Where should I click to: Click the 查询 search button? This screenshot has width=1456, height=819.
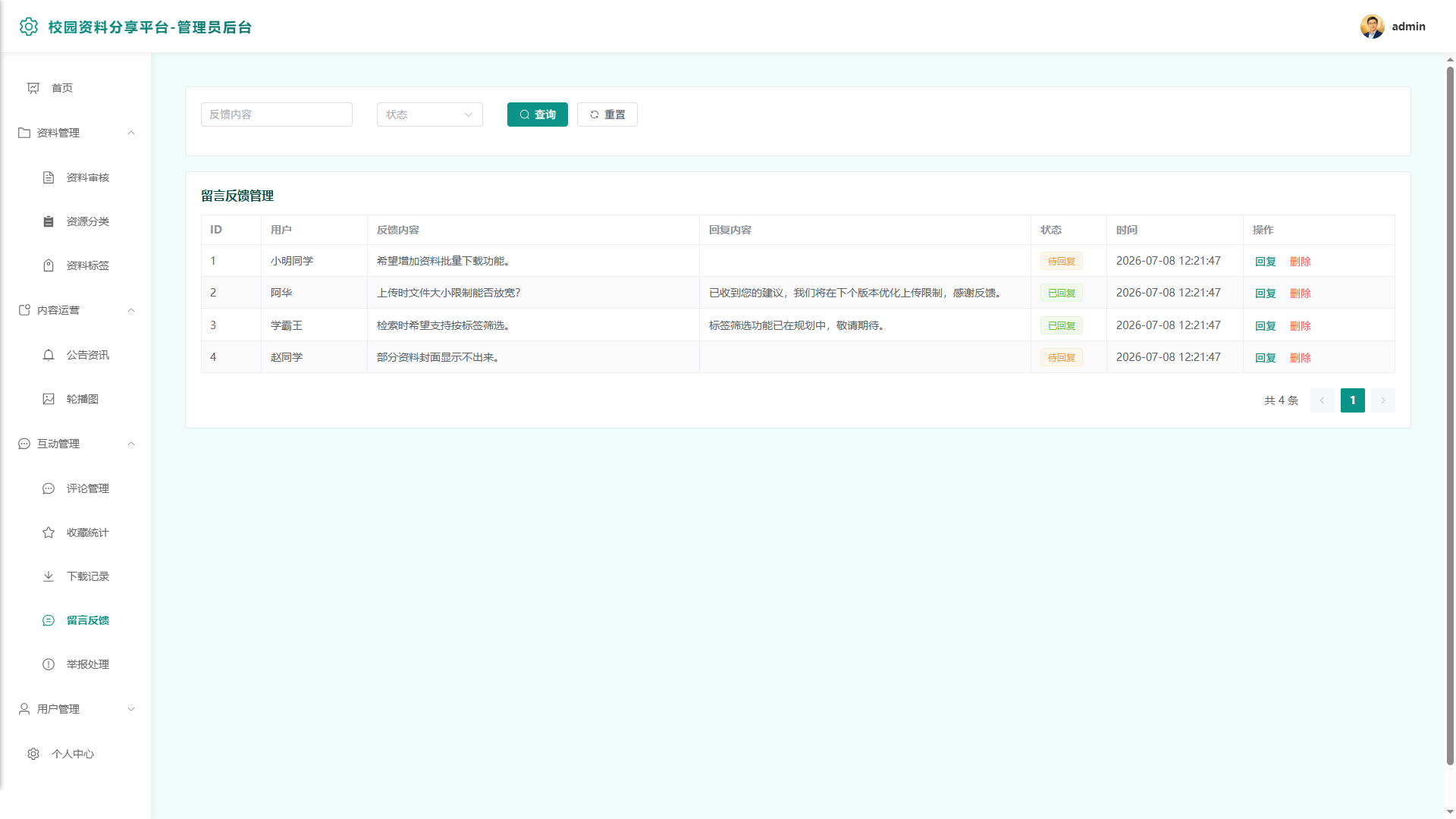(538, 115)
